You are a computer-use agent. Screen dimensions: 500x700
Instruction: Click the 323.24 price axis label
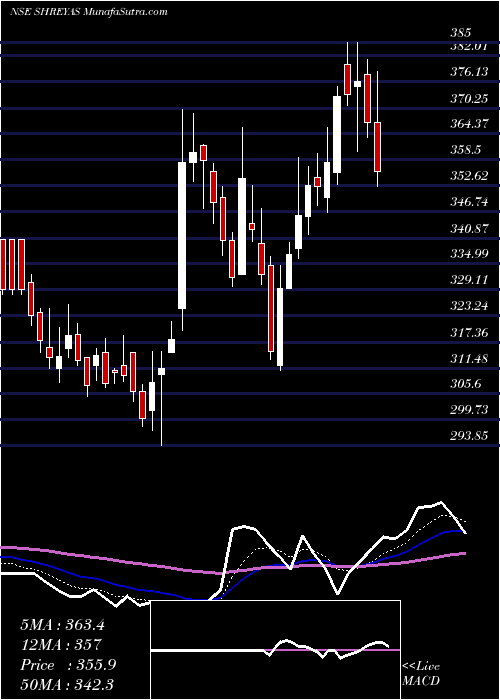[469, 306]
